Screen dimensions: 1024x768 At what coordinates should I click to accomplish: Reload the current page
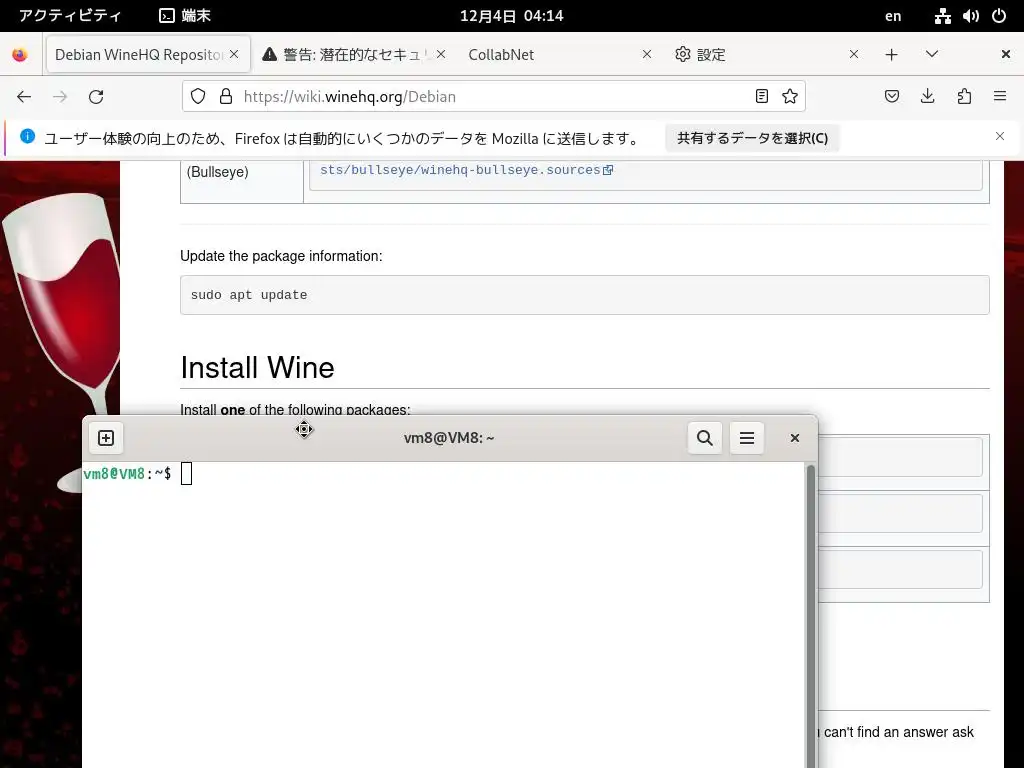click(96, 97)
